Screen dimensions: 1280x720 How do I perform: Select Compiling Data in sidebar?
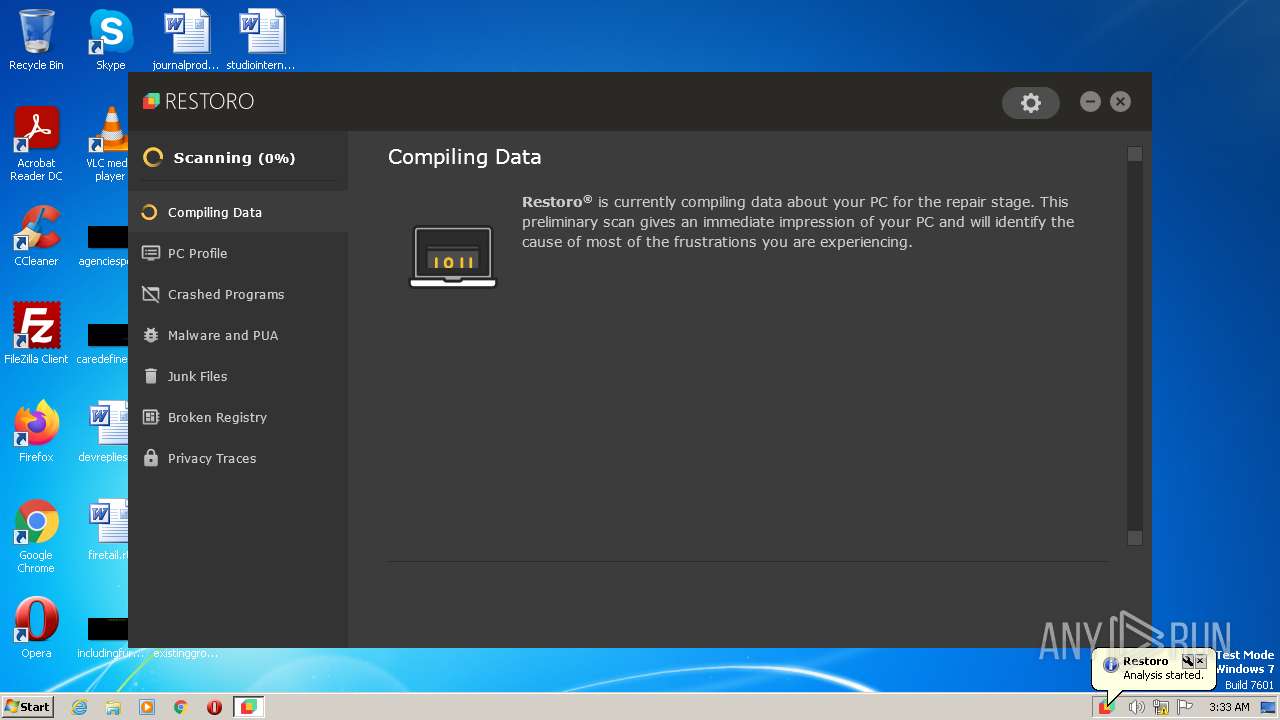pos(238,212)
